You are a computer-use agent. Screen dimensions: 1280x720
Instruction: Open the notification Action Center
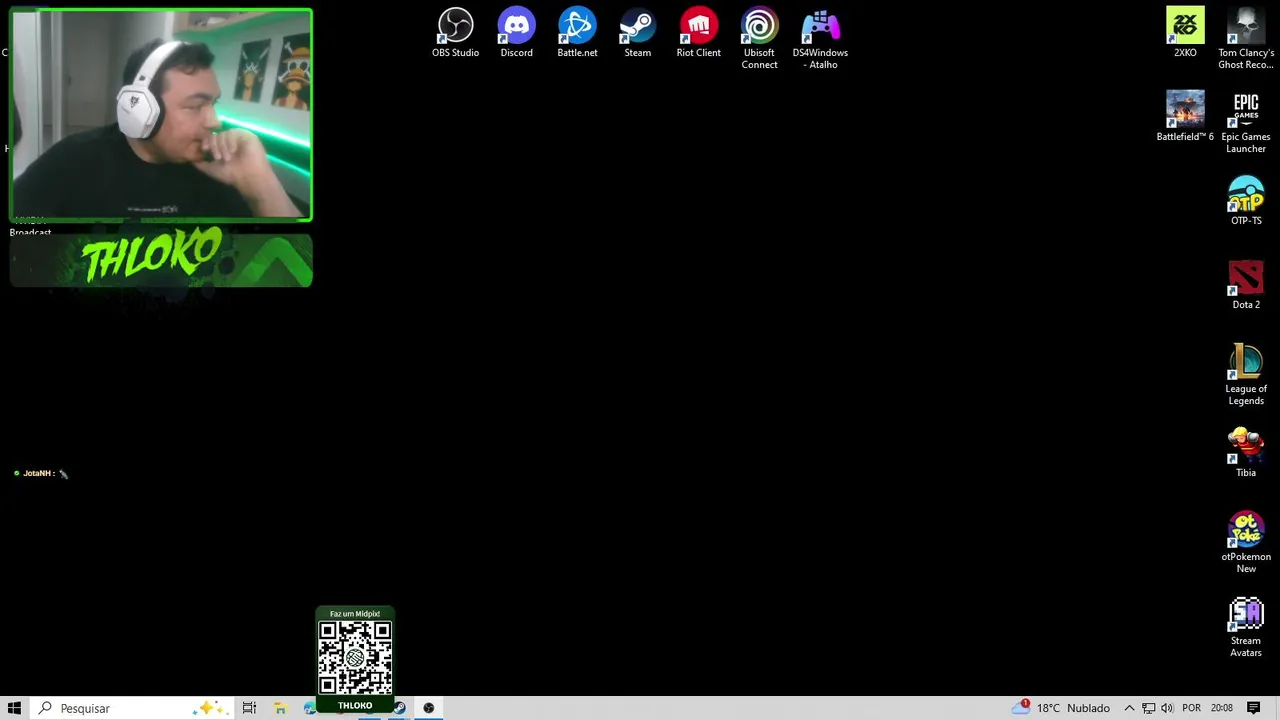[1253, 708]
